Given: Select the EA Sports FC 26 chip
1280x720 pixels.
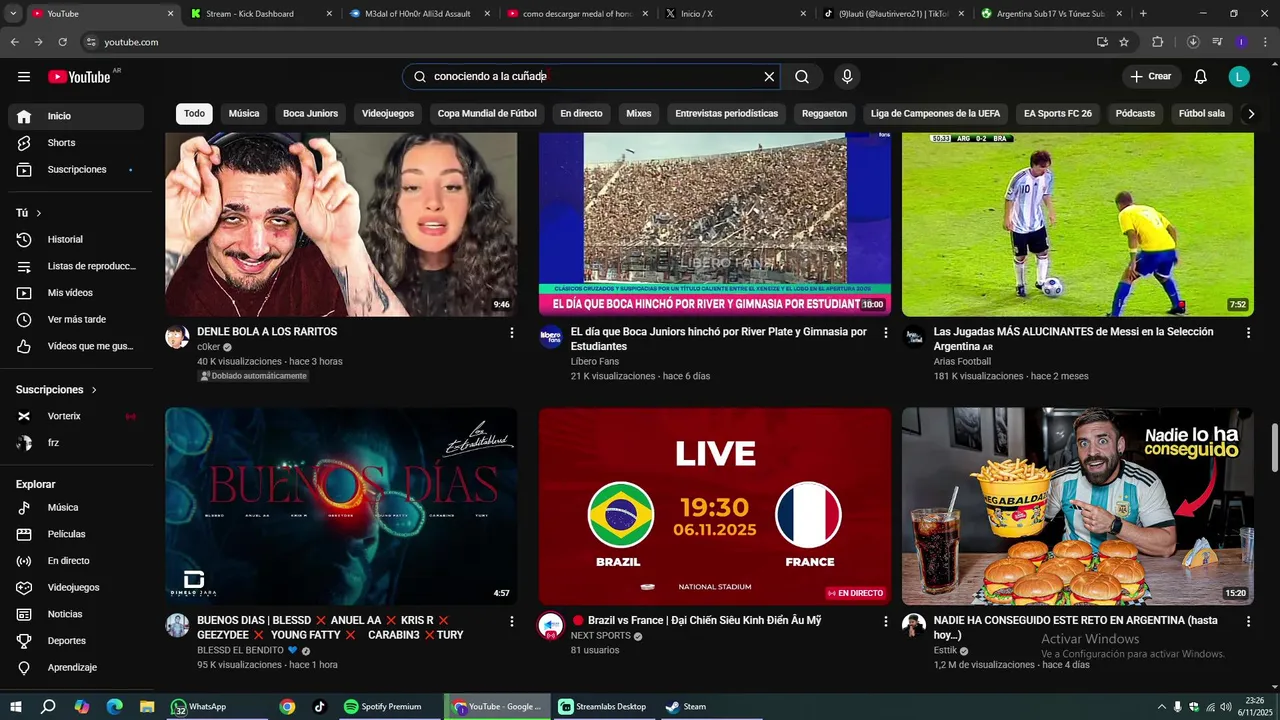Looking at the screenshot, I should point(1058,114).
